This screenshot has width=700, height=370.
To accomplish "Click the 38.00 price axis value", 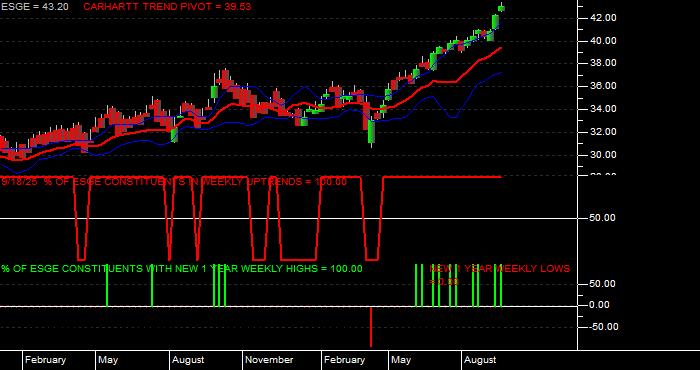I will [604, 63].
